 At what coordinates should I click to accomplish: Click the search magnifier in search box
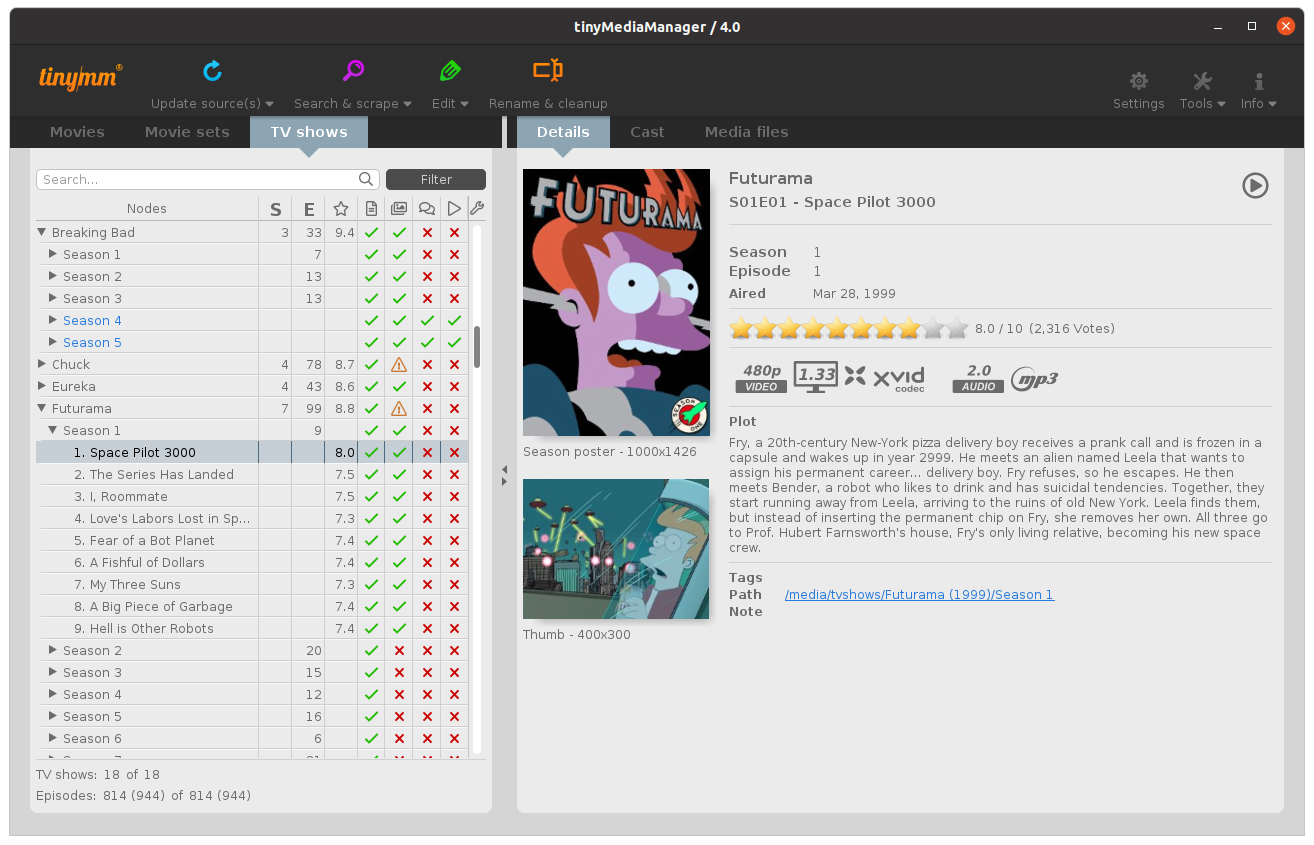tap(366, 180)
